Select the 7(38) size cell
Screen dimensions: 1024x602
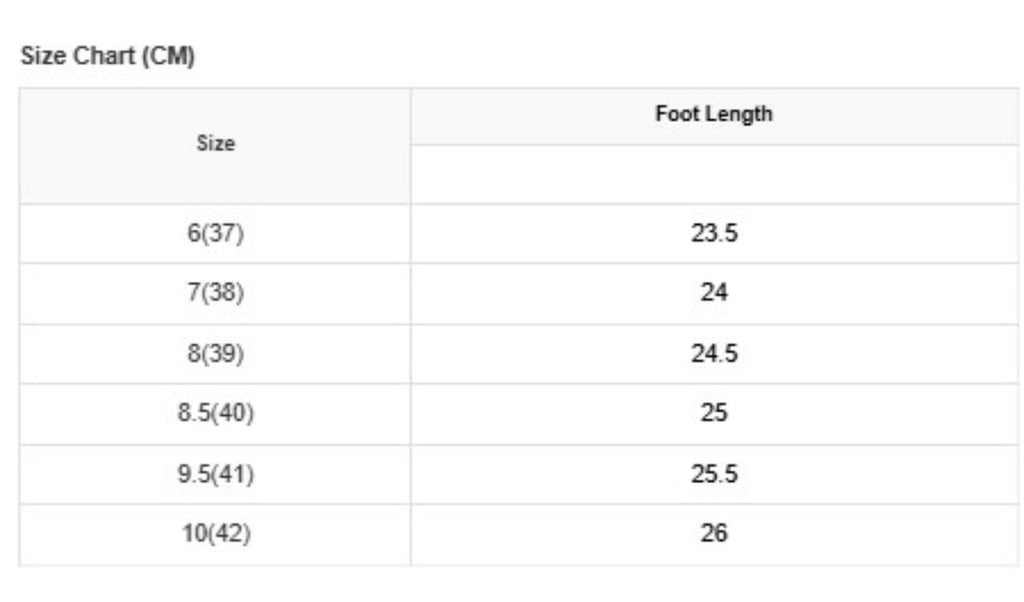(x=215, y=294)
